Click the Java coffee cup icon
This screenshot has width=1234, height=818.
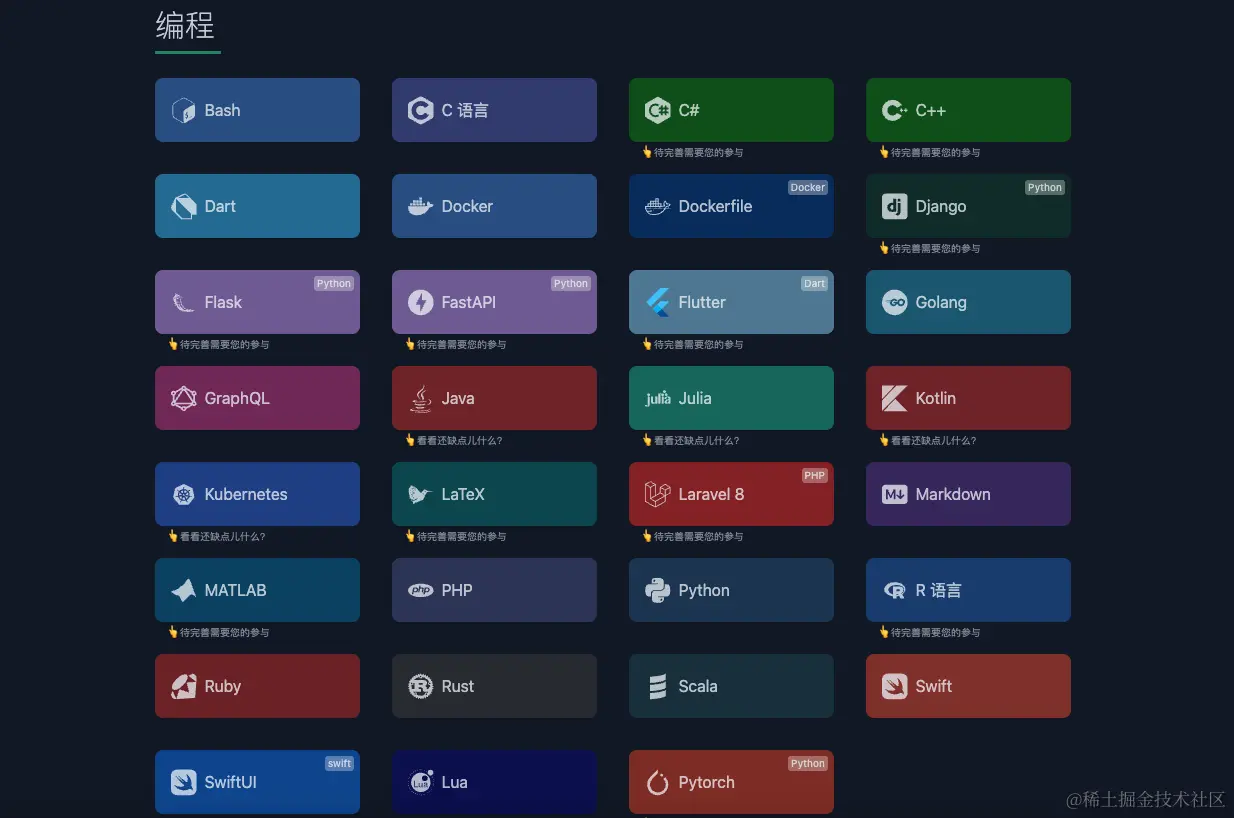(420, 398)
